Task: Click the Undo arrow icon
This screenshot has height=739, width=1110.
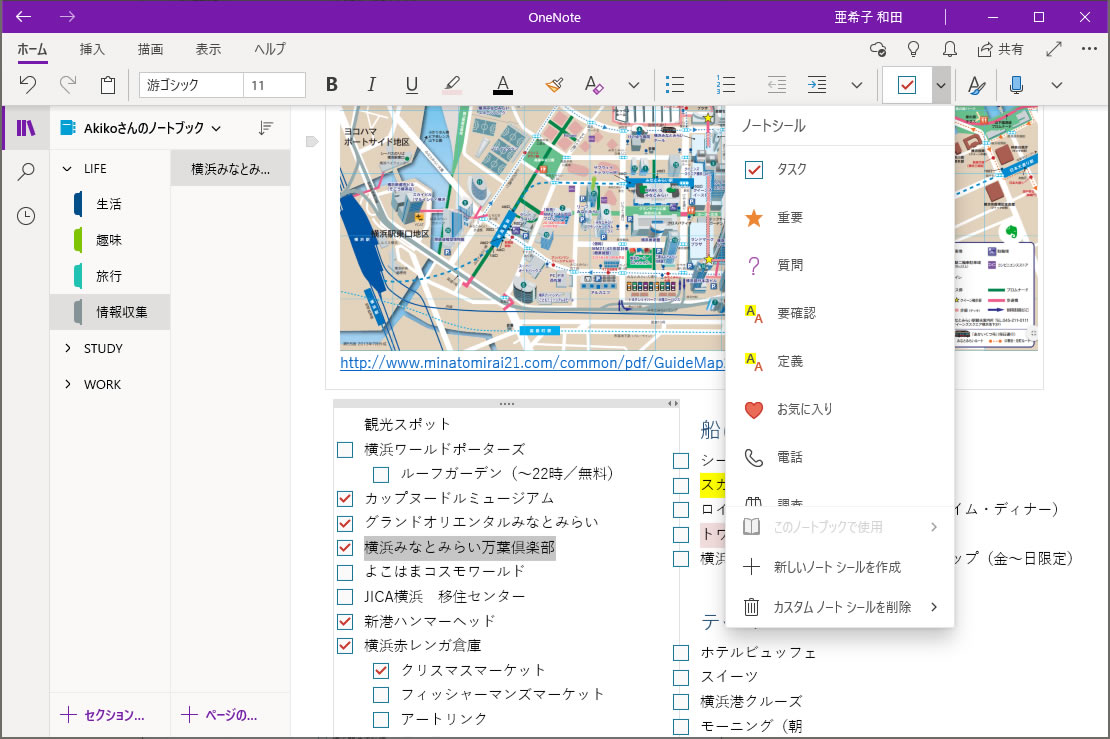Action: pos(28,85)
